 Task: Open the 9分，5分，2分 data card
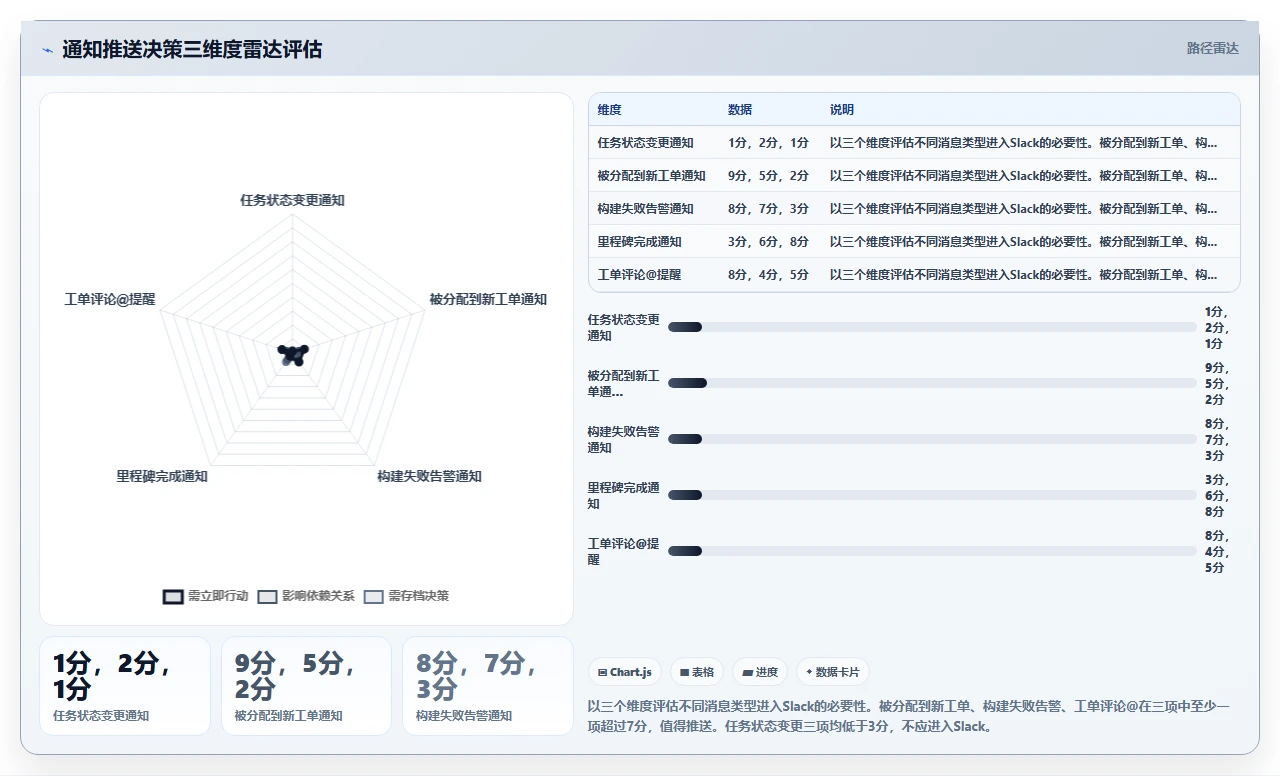pyautogui.click(x=306, y=686)
